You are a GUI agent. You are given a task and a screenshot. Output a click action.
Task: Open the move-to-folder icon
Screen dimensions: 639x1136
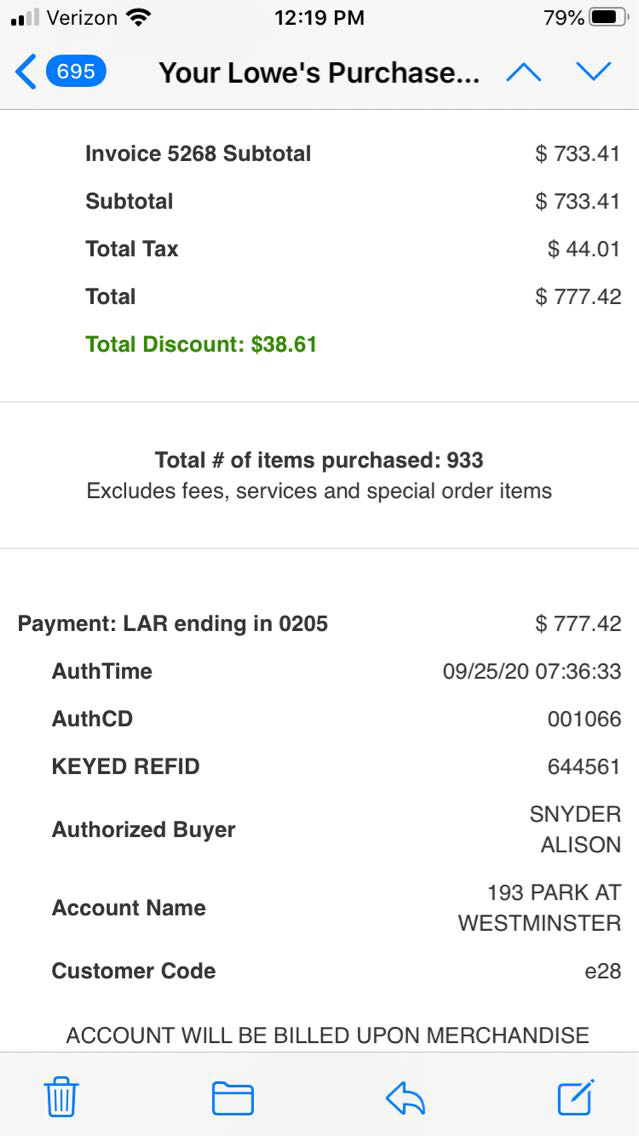(232, 1098)
